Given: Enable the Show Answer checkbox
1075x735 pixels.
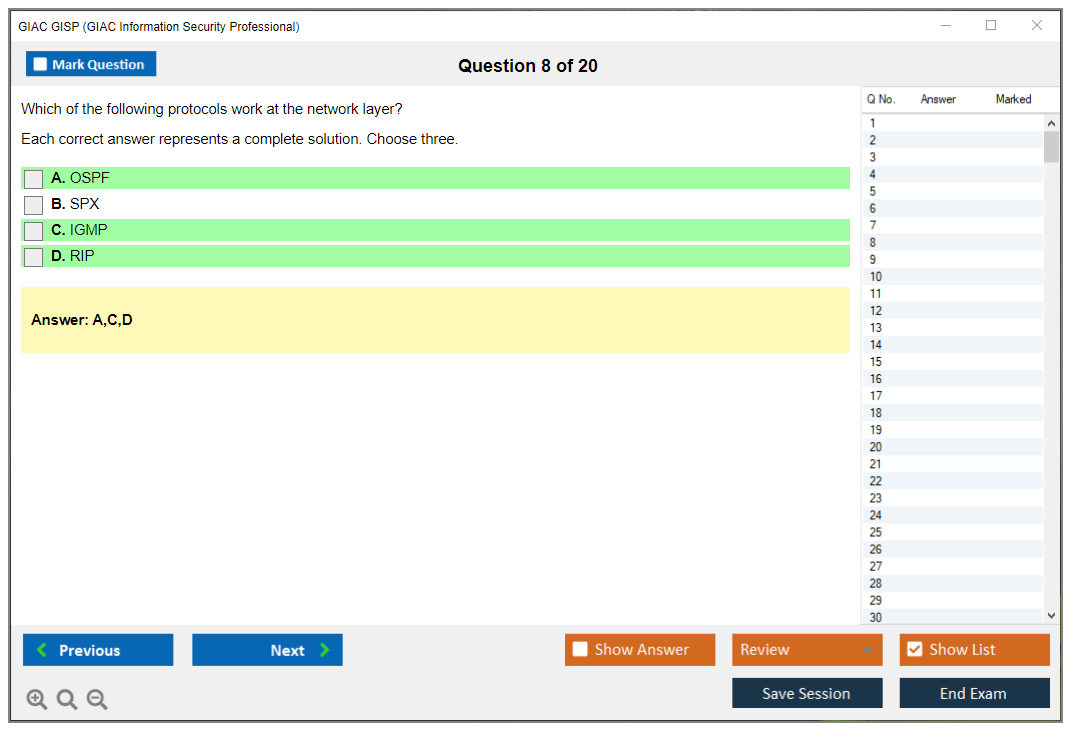Looking at the screenshot, I should pyautogui.click(x=580, y=650).
